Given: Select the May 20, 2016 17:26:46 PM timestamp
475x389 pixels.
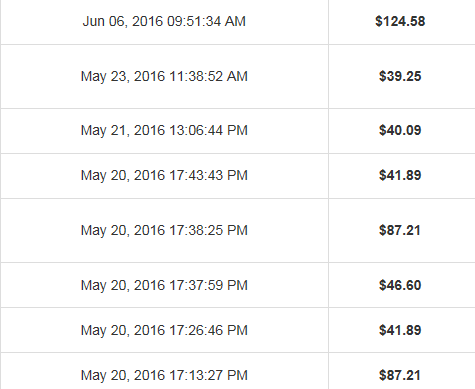Looking at the screenshot, I should click(x=164, y=331).
